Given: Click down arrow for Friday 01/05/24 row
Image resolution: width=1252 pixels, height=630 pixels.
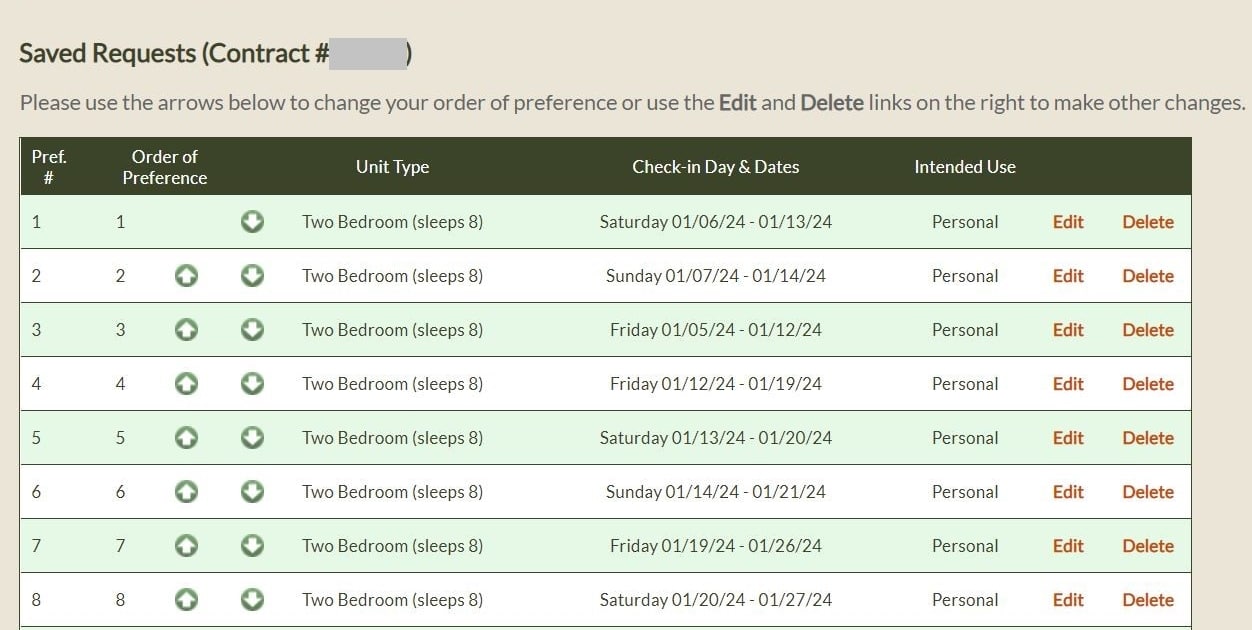Looking at the screenshot, I should [x=252, y=330].
